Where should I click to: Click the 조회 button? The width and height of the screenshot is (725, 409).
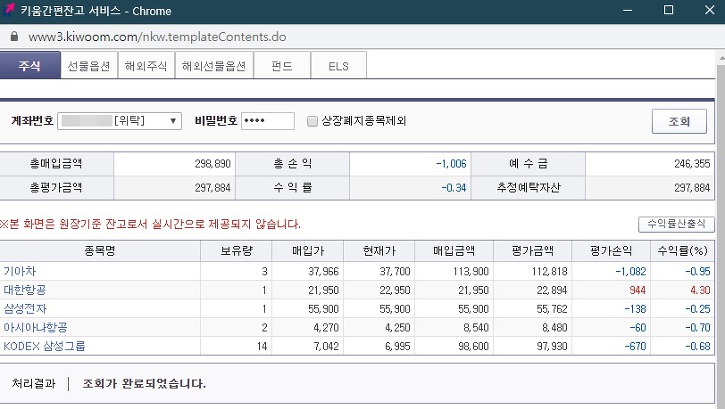click(x=679, y=122)
